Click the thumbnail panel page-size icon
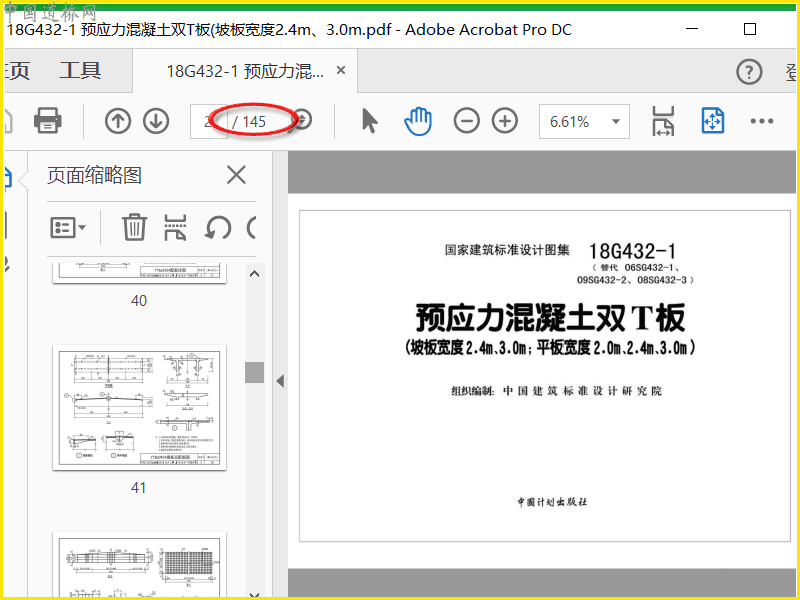The width and height of the screenshot is (800, 600). point(175,227)
